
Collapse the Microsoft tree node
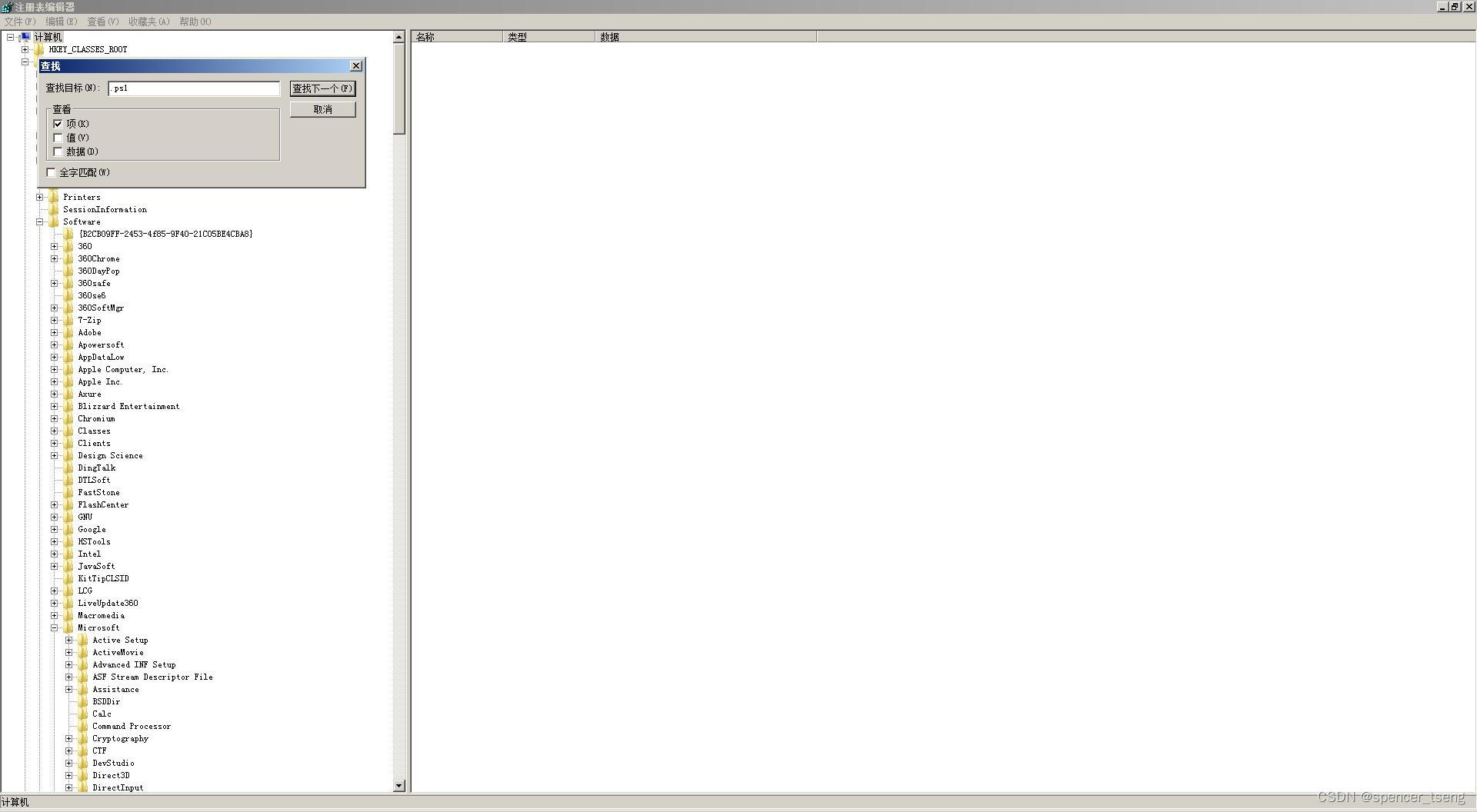[54, 627]
